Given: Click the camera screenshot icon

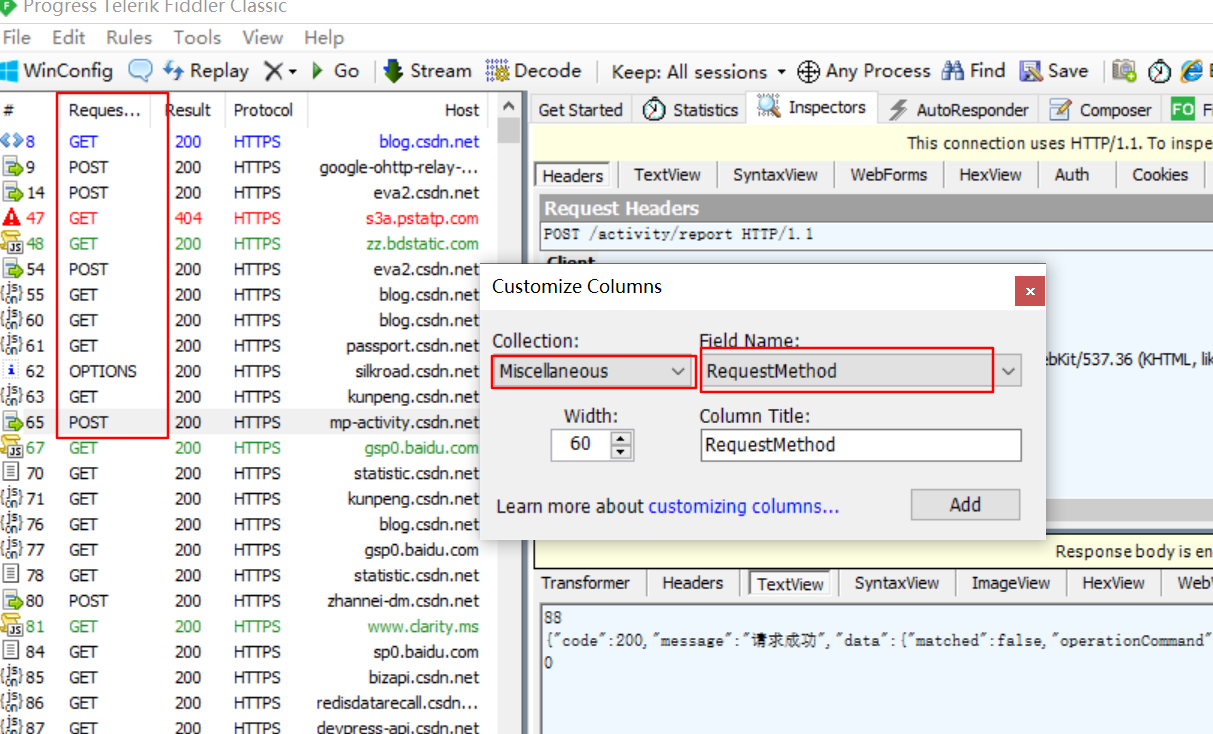Looking at the screenshot, I should click(1124, 71).
